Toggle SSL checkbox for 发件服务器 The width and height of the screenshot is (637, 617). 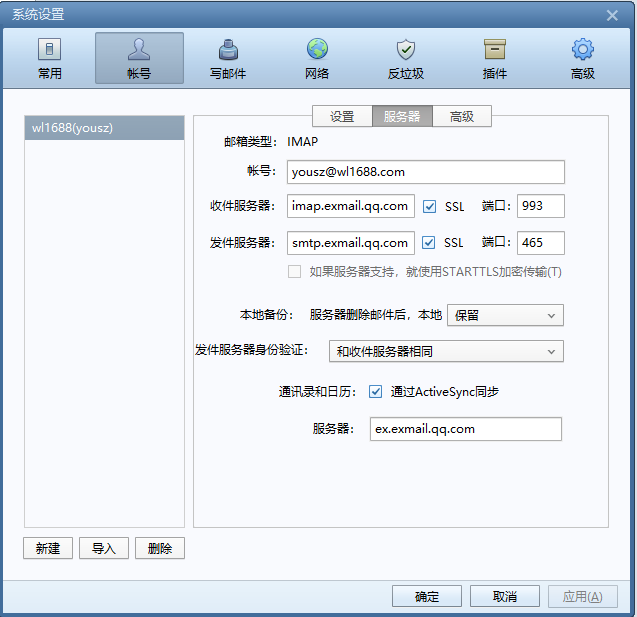click(428, 243)
